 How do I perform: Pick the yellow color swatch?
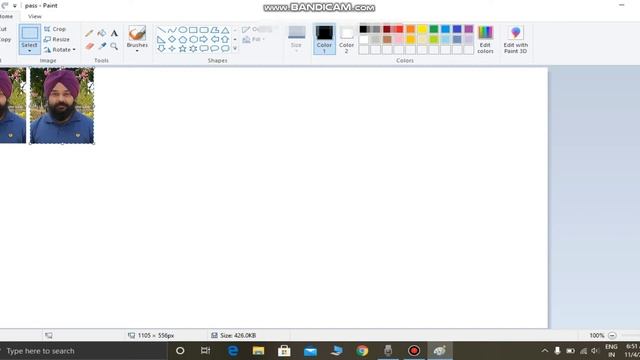pos(422,29)
